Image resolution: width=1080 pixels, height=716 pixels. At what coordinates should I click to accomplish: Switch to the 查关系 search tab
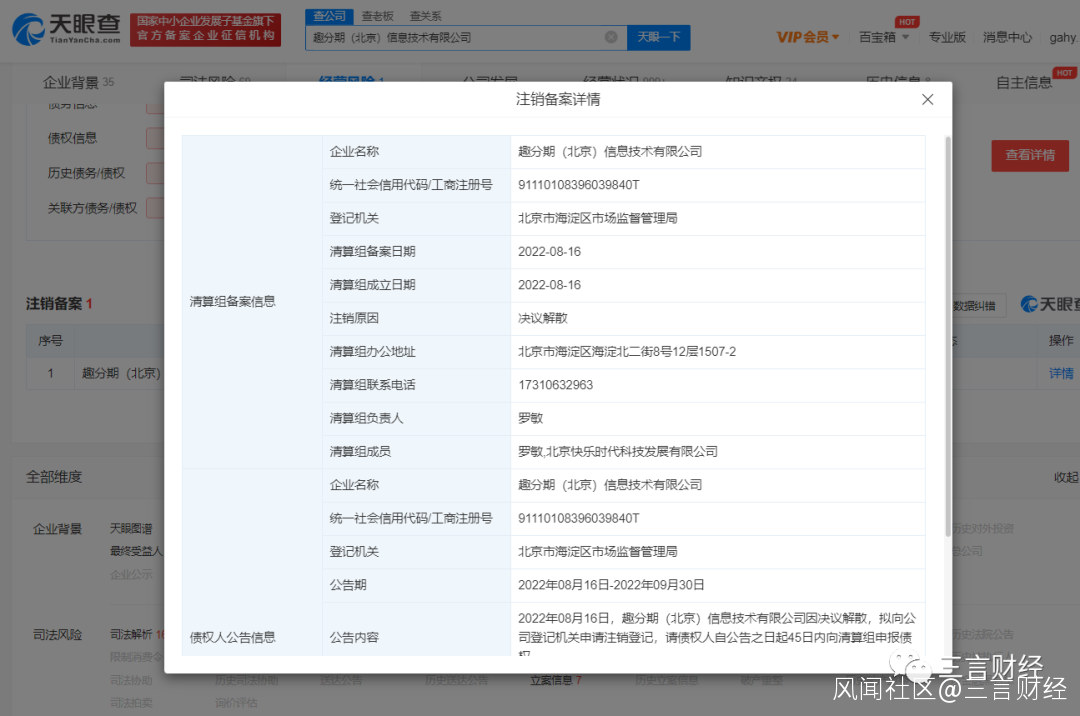(425, 16)
